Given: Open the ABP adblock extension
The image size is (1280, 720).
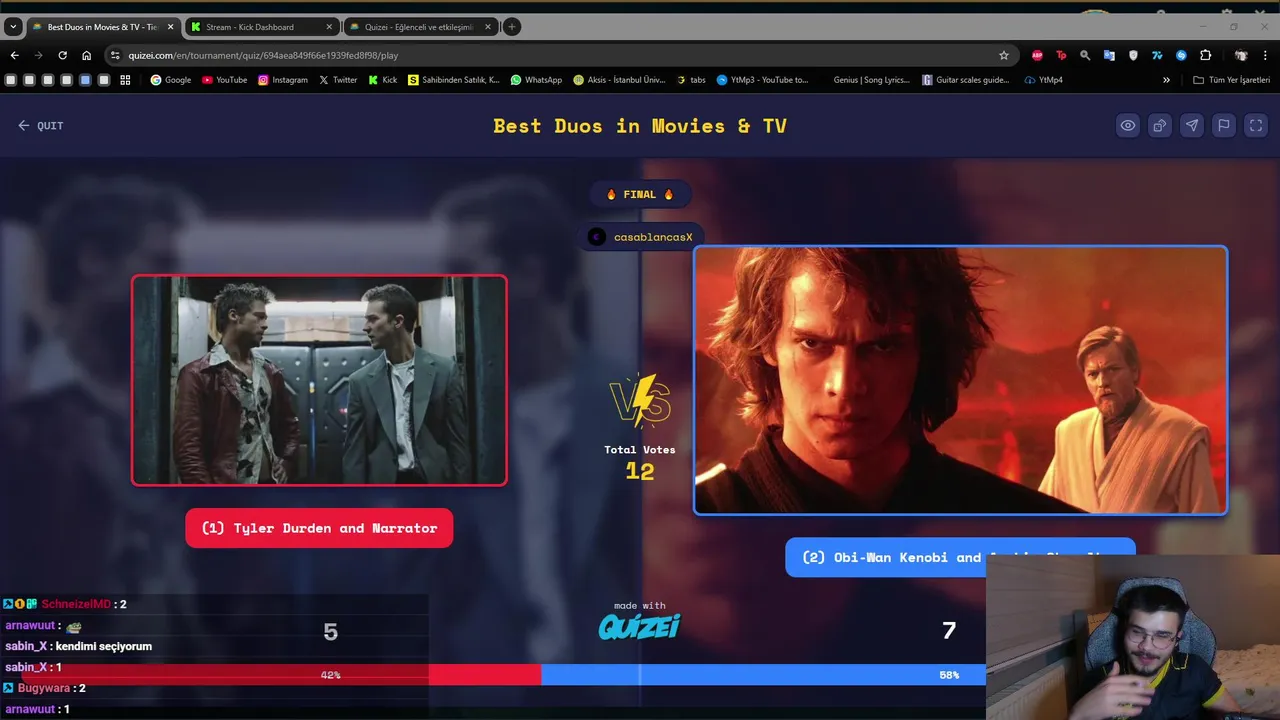Looking at the screenshot, I should [x=1037, y=55].
